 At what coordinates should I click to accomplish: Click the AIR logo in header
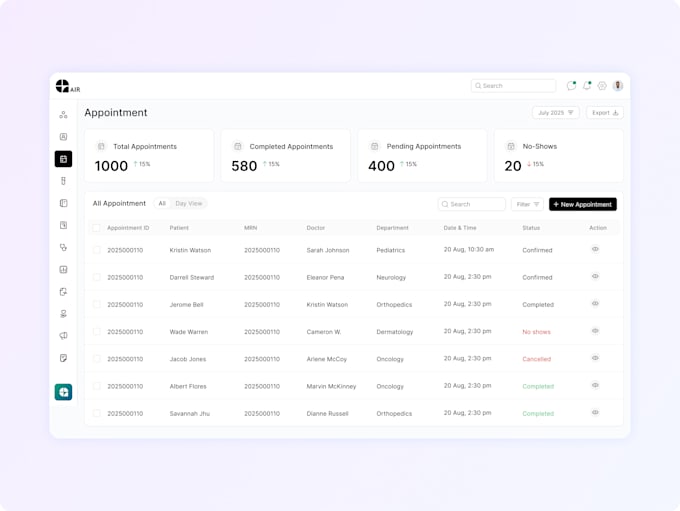[x=68, y=86]
